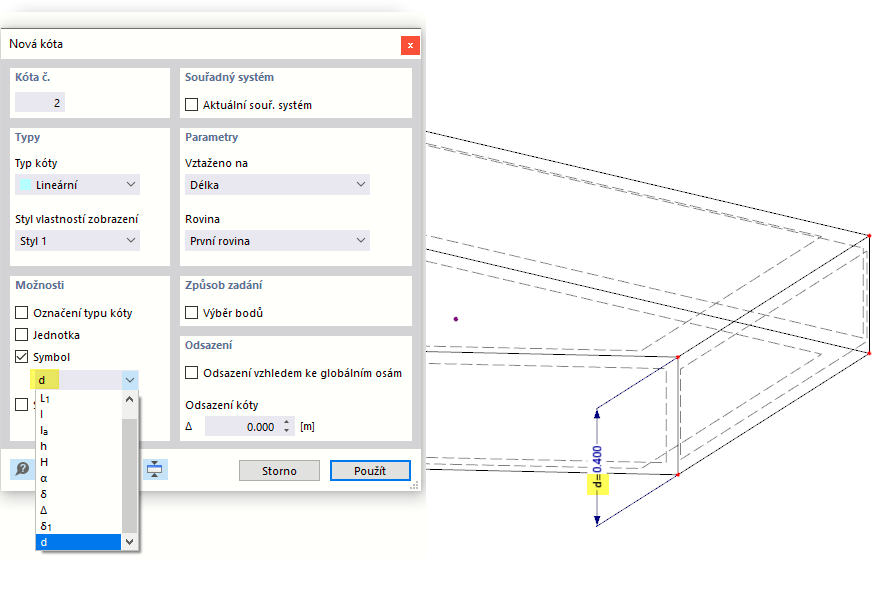The image size is (872, 604).
Task: Click the Odsazení kóty 0.000 field
Action: (x=242, y=427)
